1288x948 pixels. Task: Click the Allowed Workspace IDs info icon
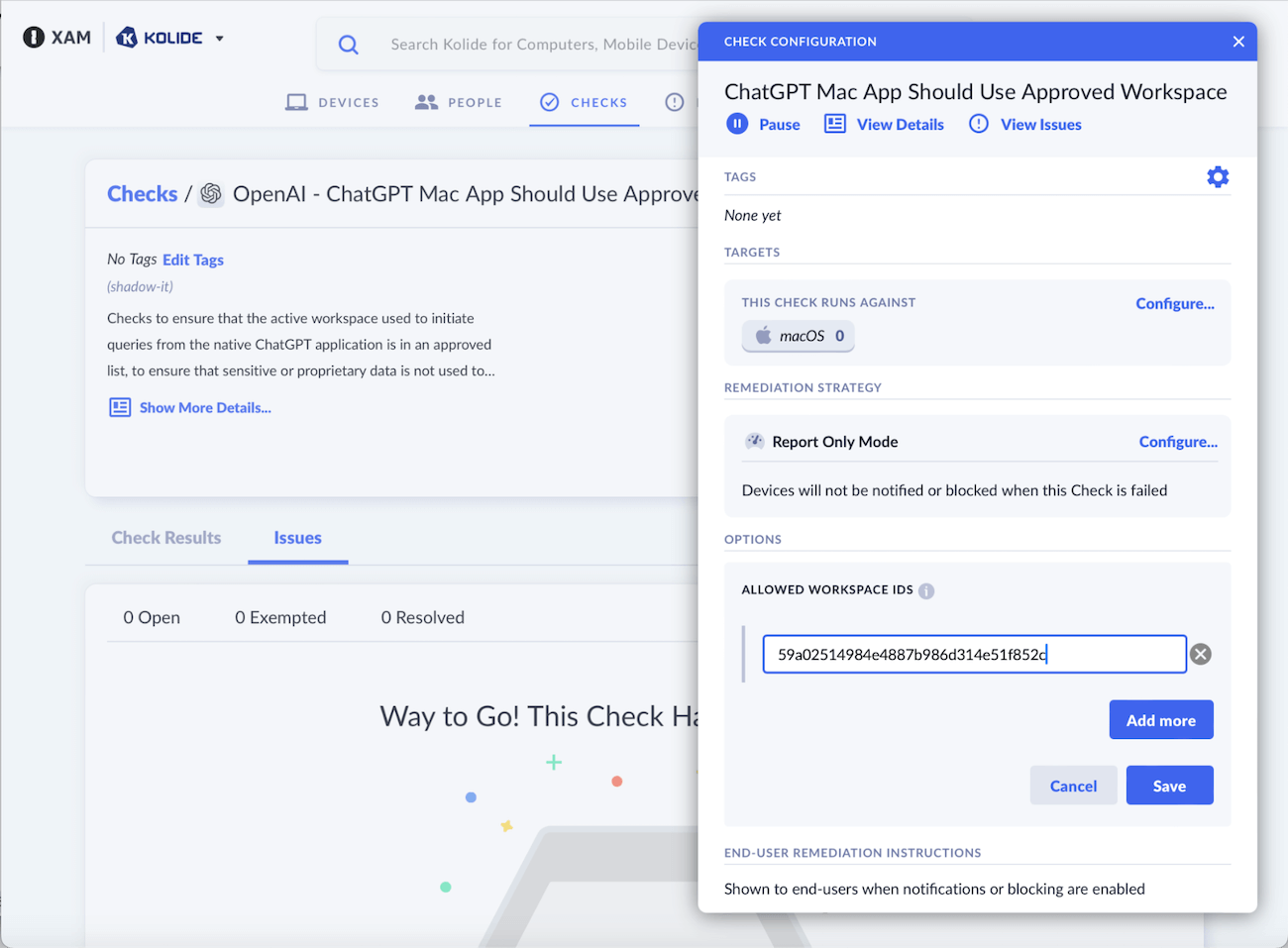(926, 591)
